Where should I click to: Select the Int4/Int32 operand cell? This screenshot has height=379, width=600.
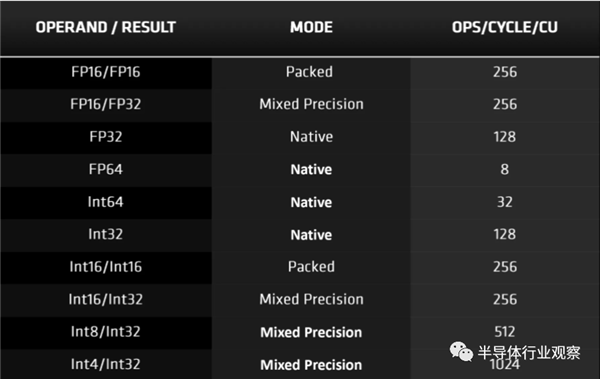click(x=106, y=364)
